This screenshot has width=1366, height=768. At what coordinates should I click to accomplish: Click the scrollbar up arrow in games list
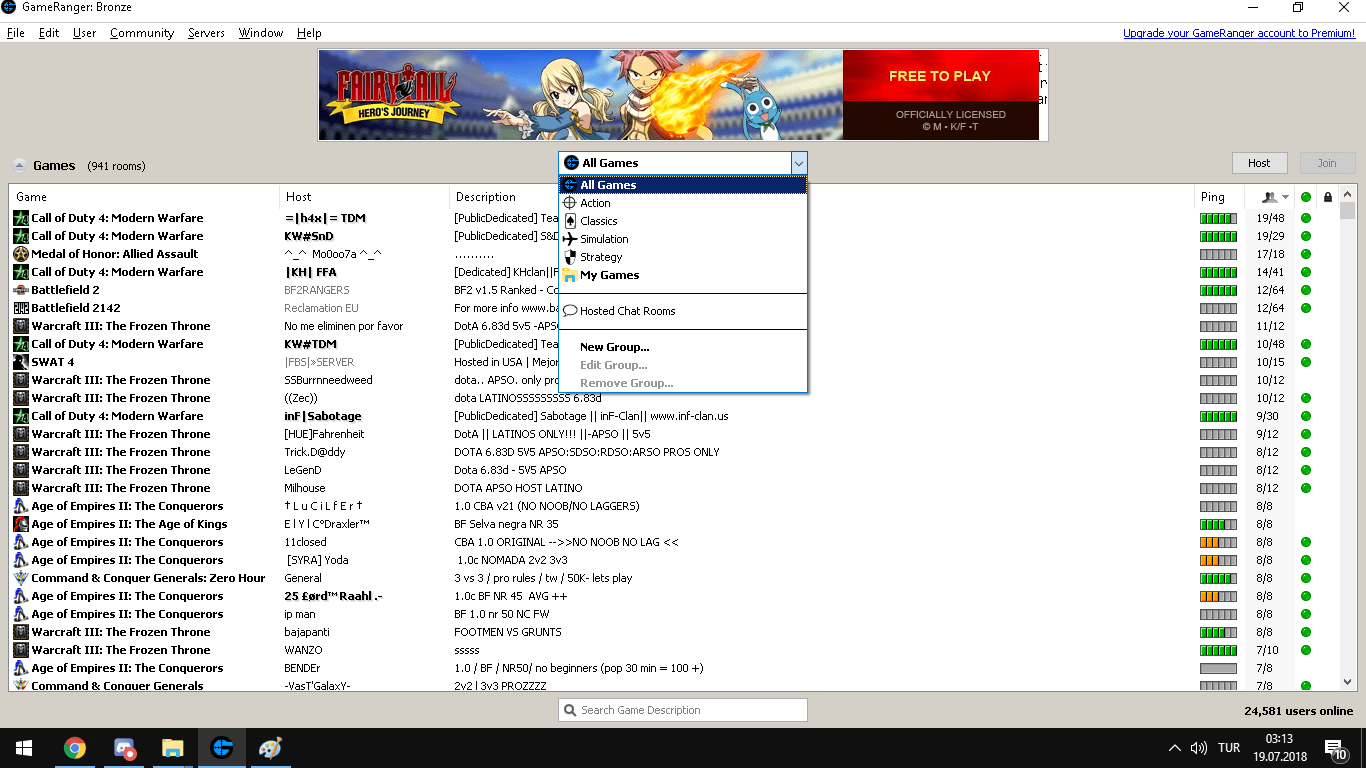point(1348,195)
